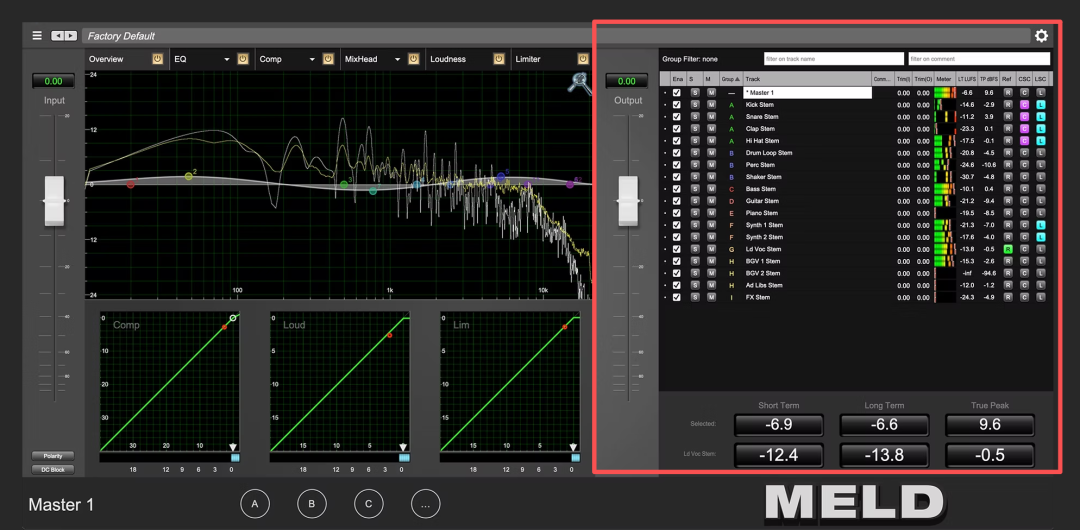Image resolution: width=1080 pixels, height=530 pixels.
Task: Click the Output gain value 0.00 box
Action: (x=627, y=81)
